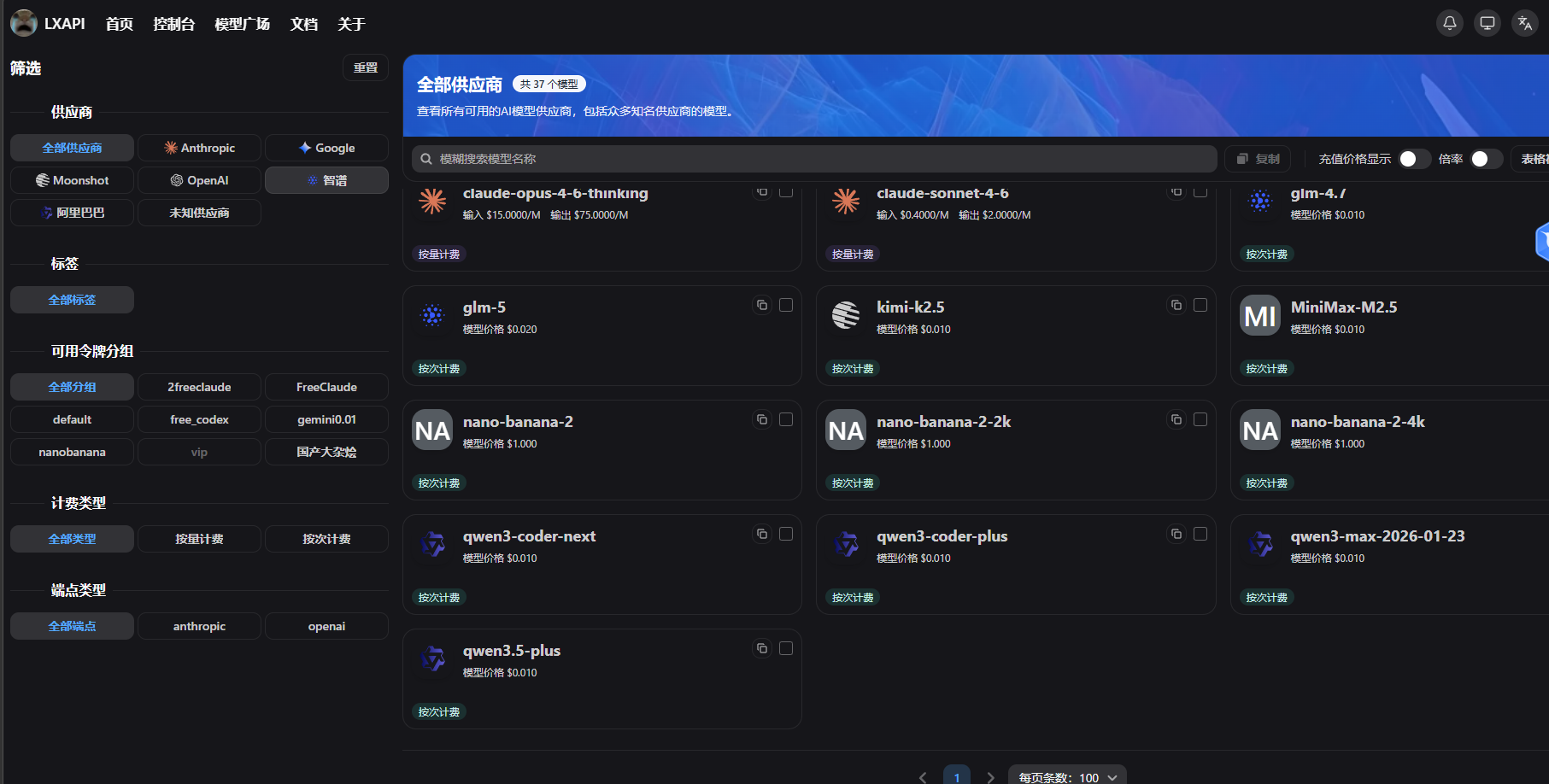
Task: Check the glm-5 card checkbox
Action: pos(786,305)
